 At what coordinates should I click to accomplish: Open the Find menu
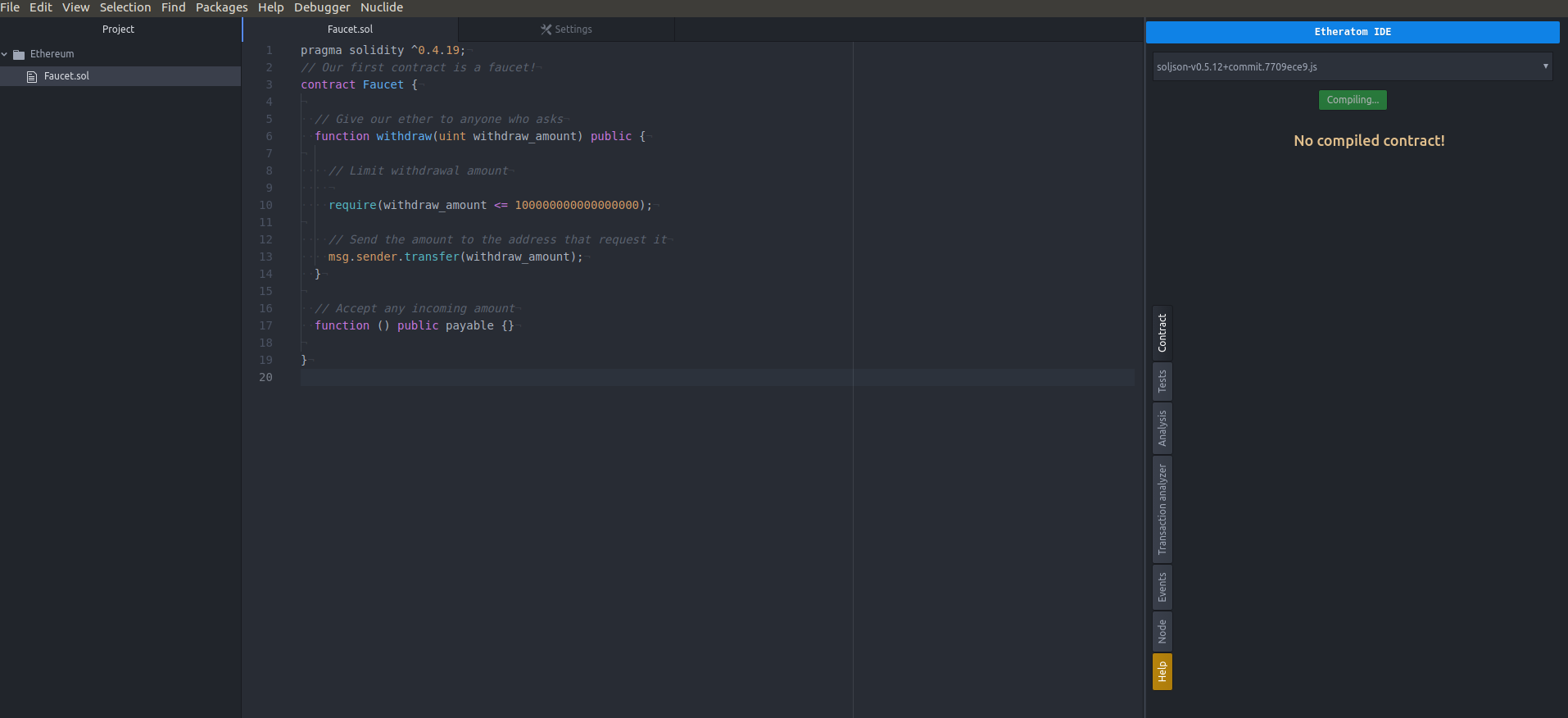174,7
